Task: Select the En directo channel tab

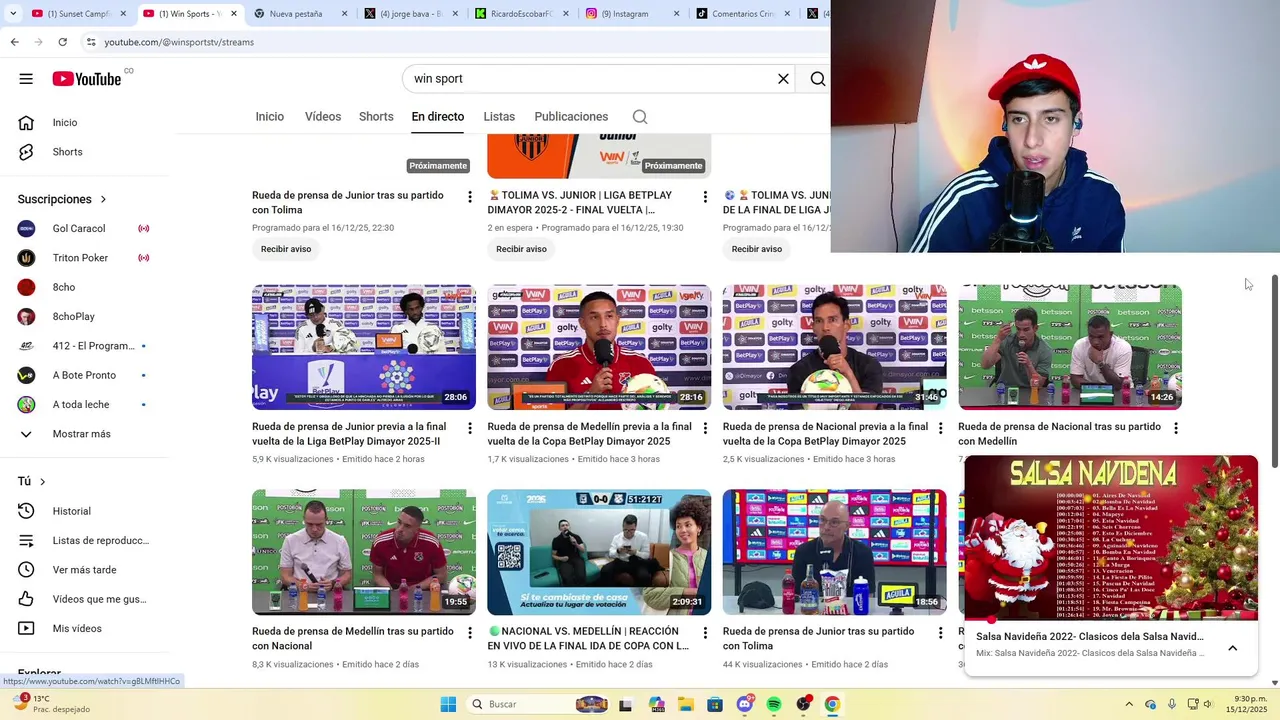Action: 438,117
